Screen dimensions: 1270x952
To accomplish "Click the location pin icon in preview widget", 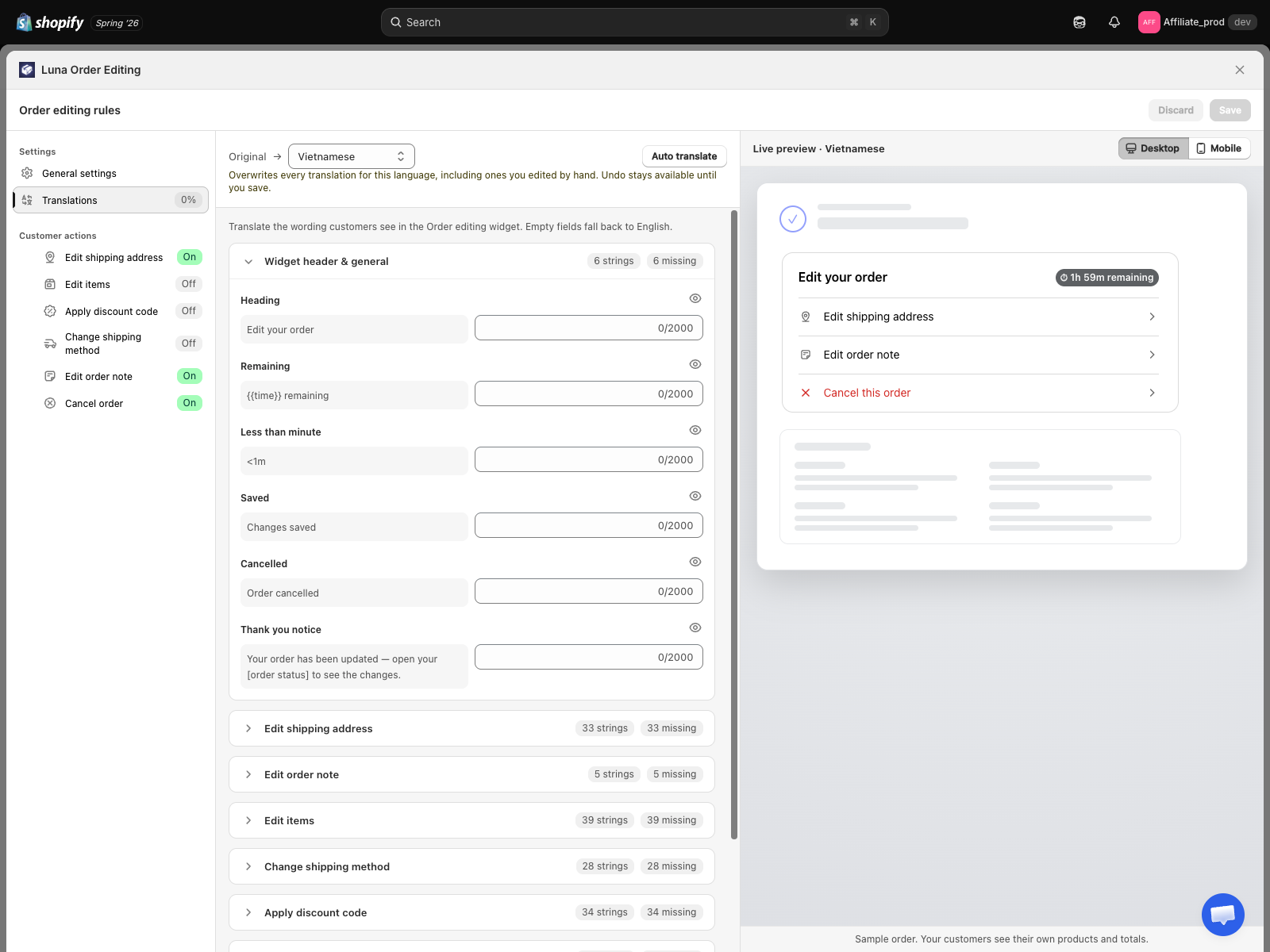I will click(806, 317).
